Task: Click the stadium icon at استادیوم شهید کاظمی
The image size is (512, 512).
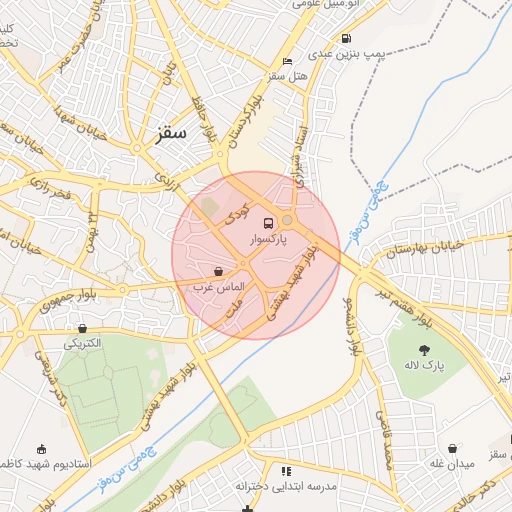Action: [x=41, y=449]
